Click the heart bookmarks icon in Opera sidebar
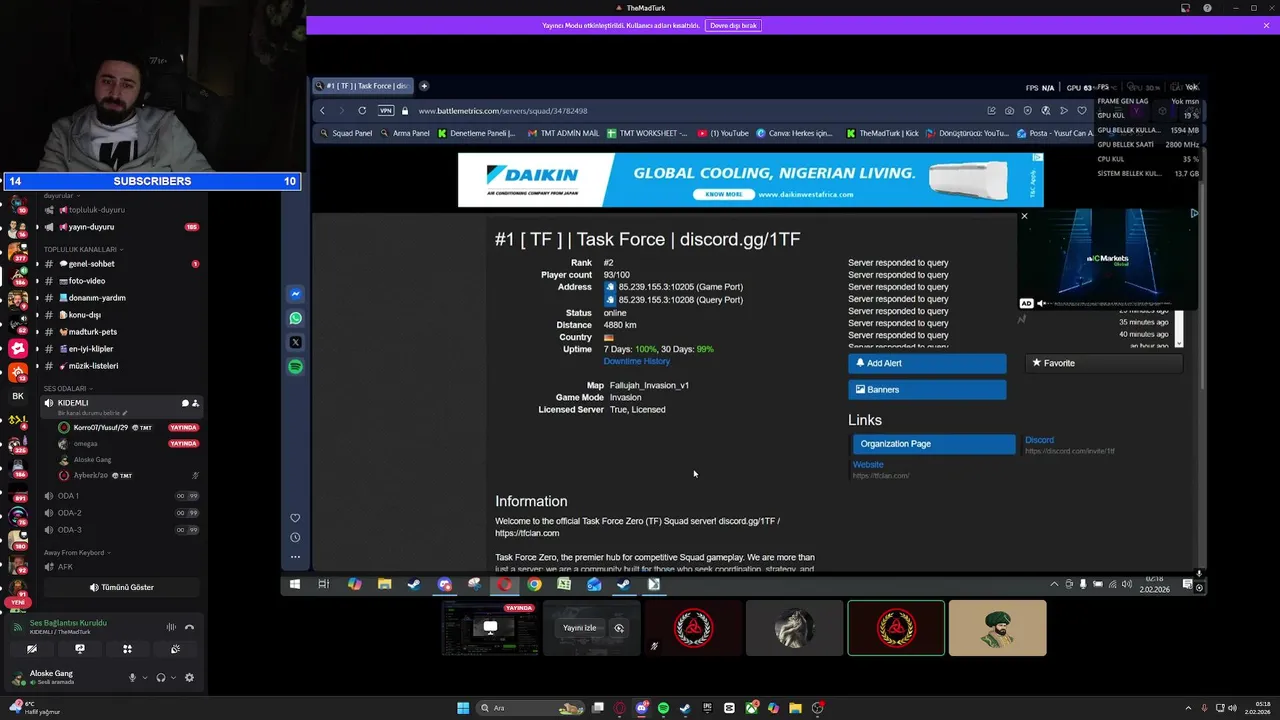This screenshot has width=1280, height=720. click(x=295, y=518)
